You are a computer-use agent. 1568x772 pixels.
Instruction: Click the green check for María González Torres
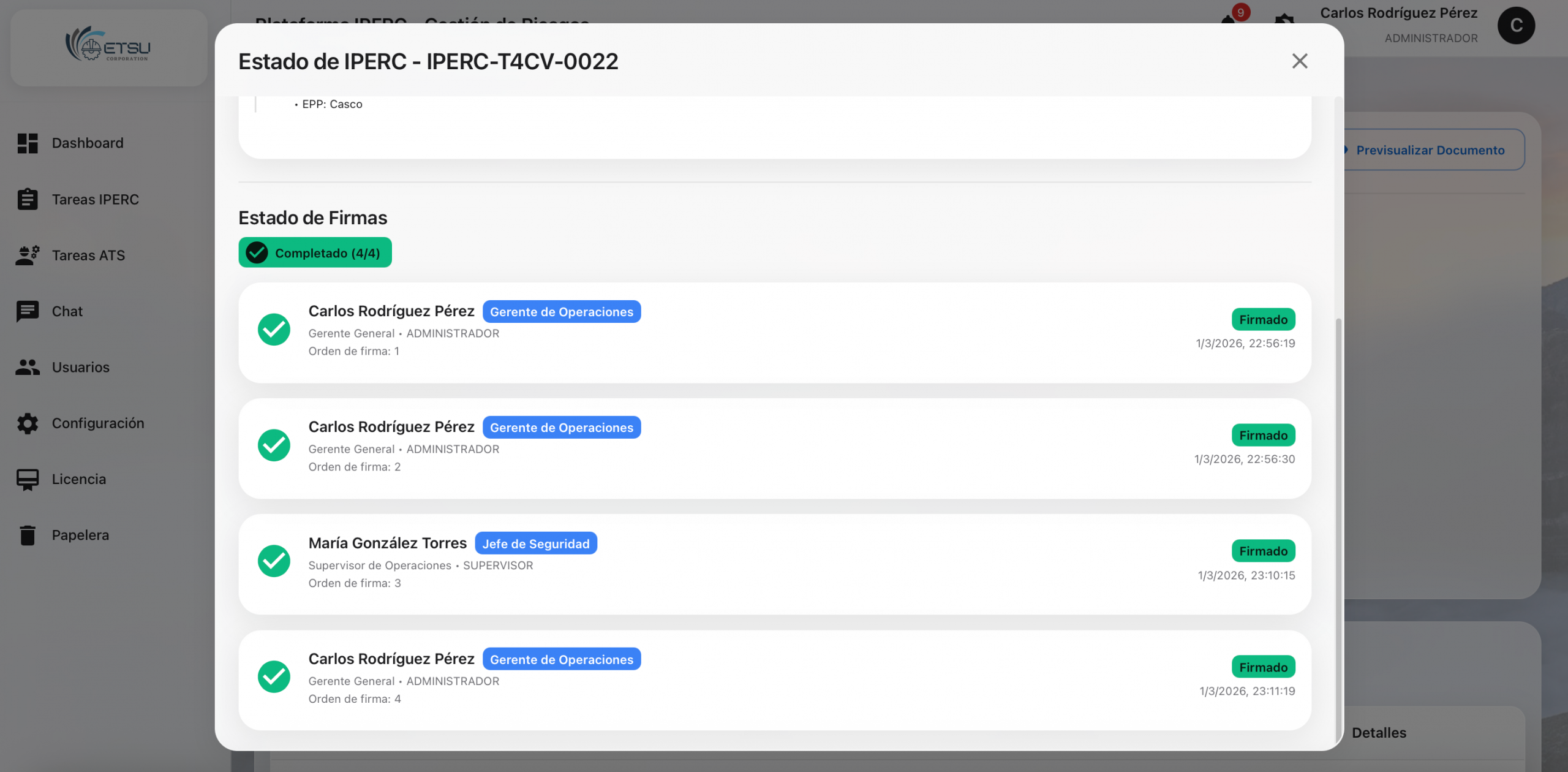click(x=274, y=561)
